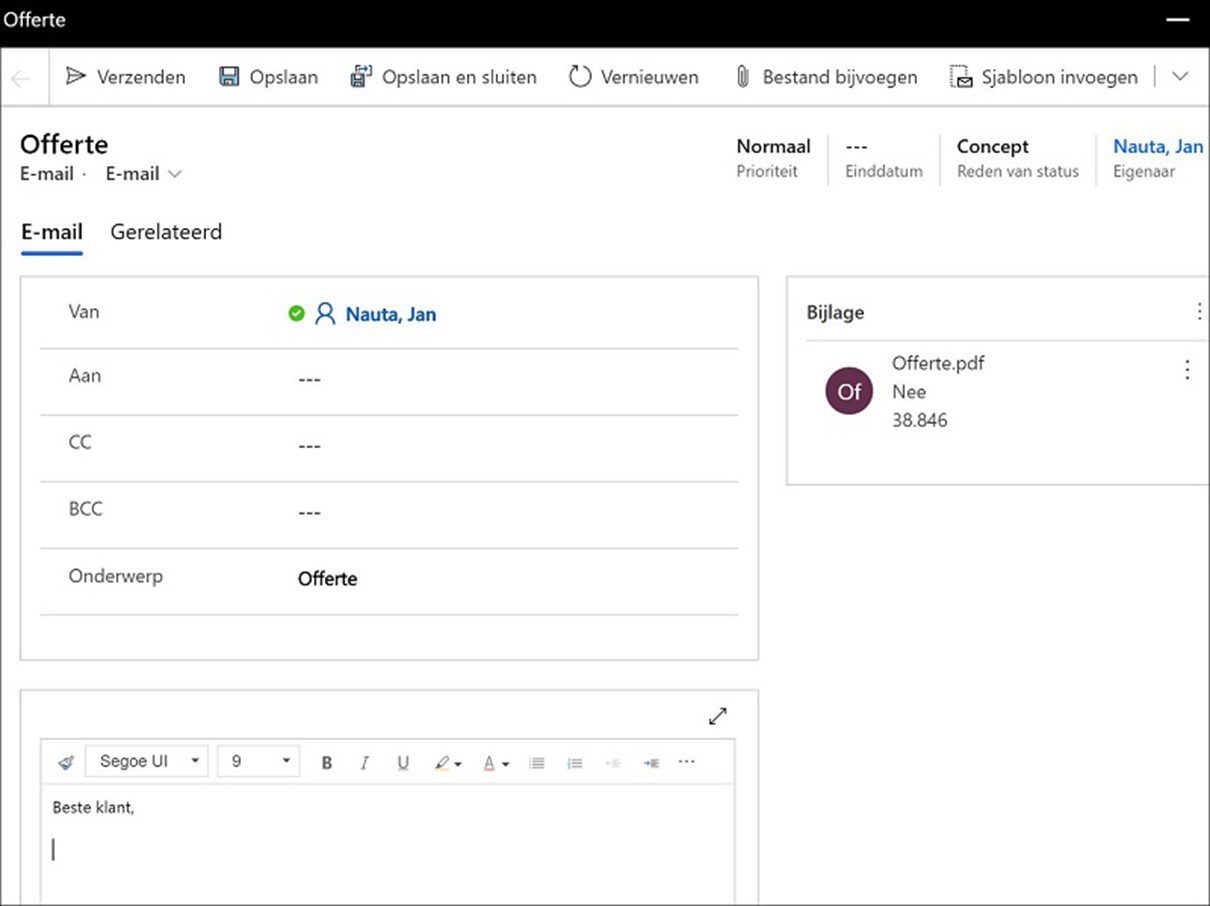Open the font color picker

click(496, 763)
